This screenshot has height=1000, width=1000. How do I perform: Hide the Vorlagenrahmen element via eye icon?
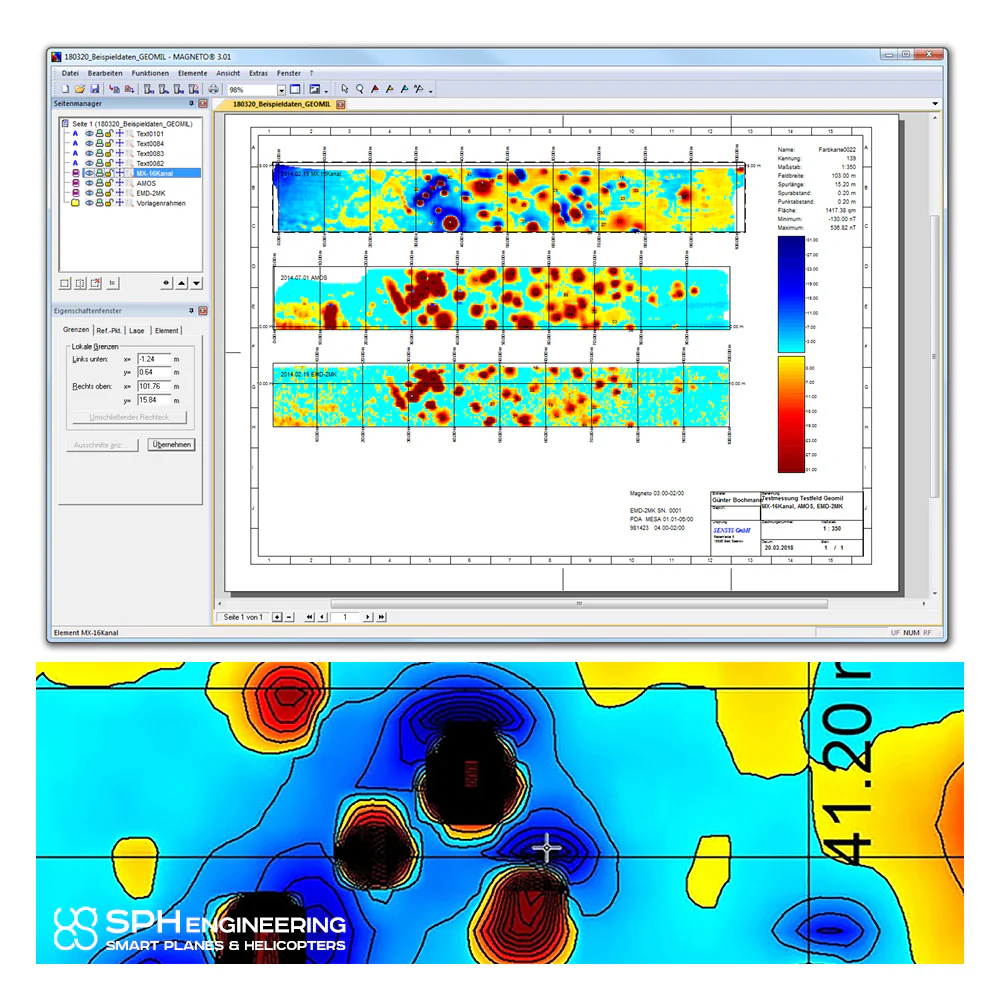pyautogui.click(x=89, y=203)
